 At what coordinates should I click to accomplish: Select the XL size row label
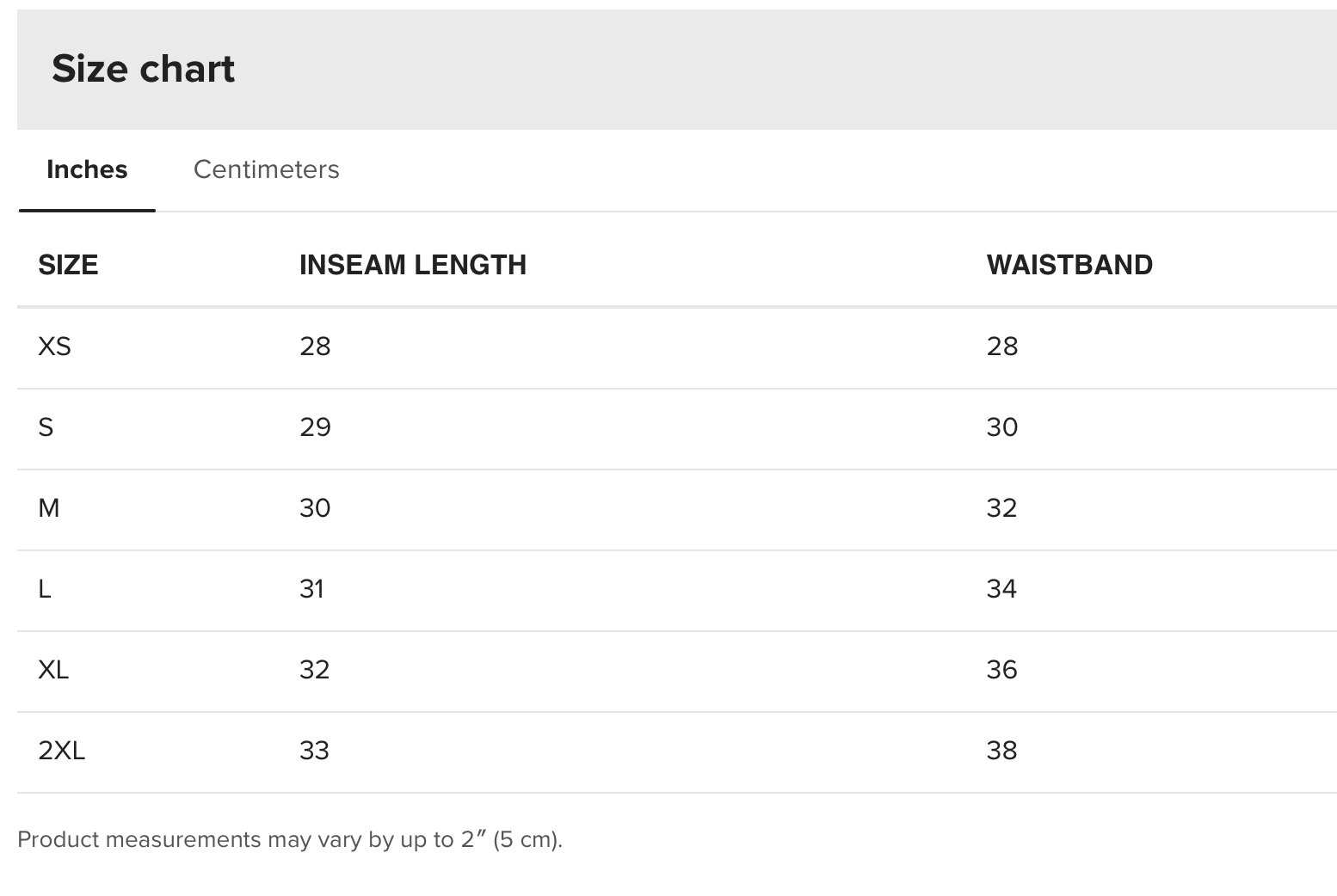tap(53, 670)
